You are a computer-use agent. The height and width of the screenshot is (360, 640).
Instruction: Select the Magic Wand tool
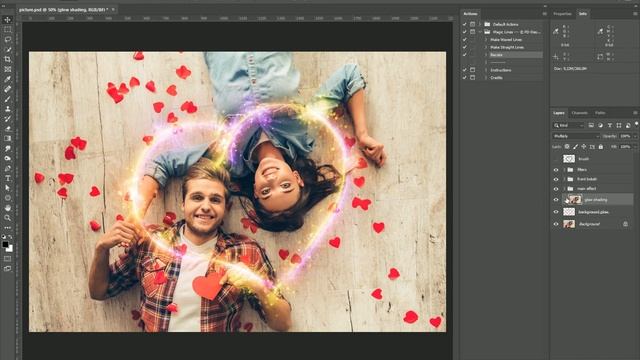[7, 49]
